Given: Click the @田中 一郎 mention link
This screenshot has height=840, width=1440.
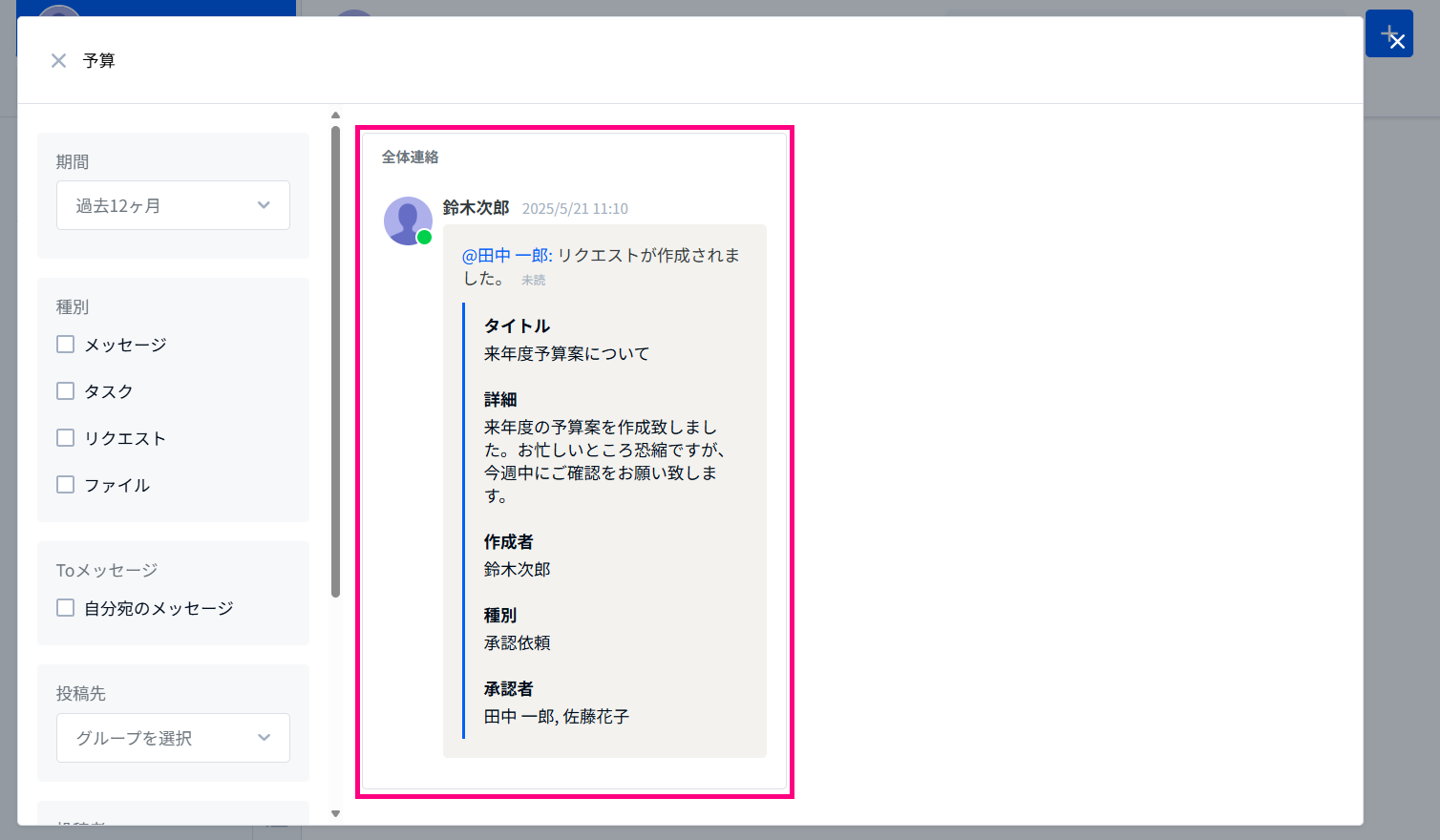Looking at the screenshot, I should (x=507, y=255).
